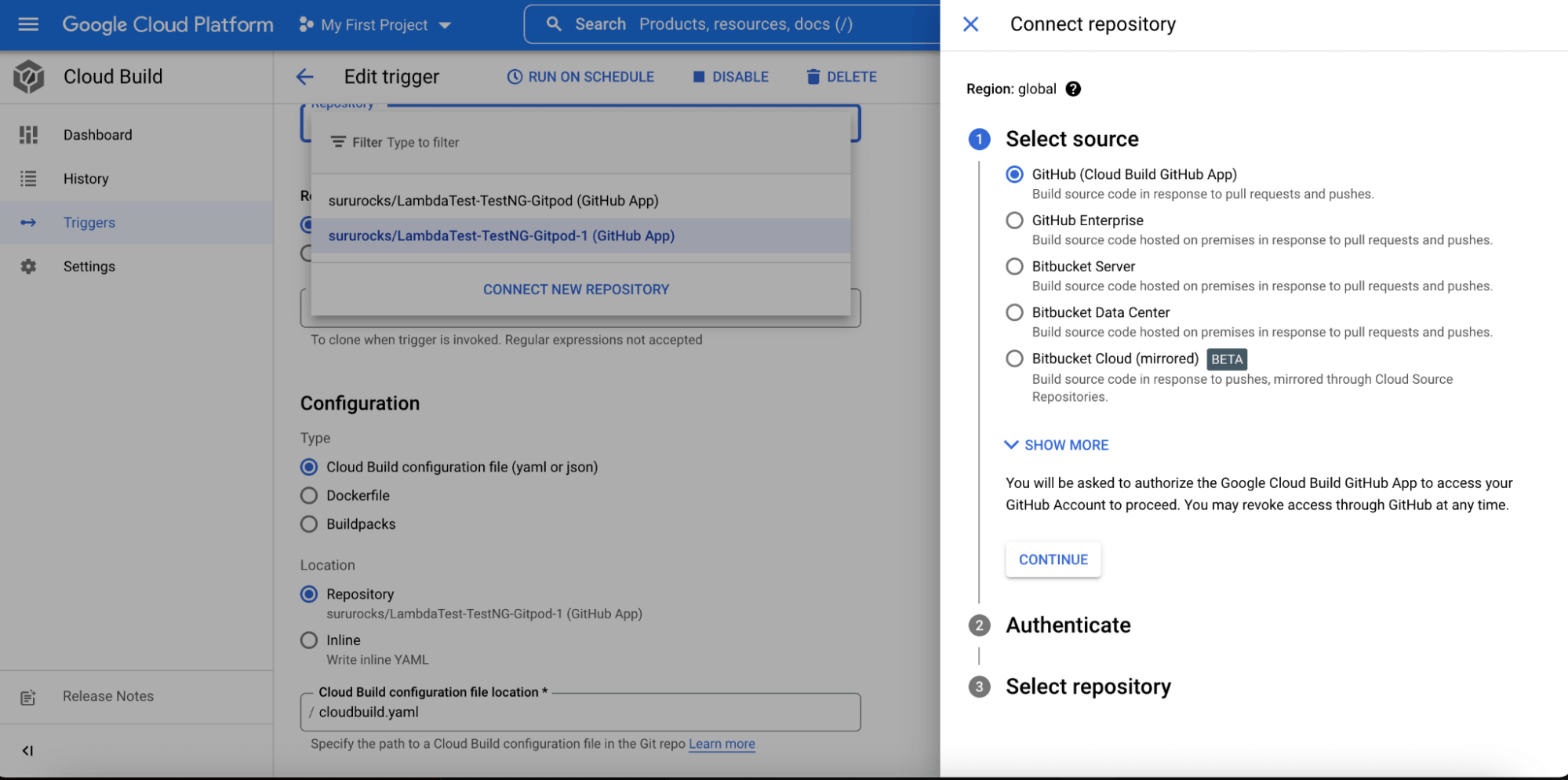Open the My First Project selector
Screen dimensions: 1568x780
375,24
